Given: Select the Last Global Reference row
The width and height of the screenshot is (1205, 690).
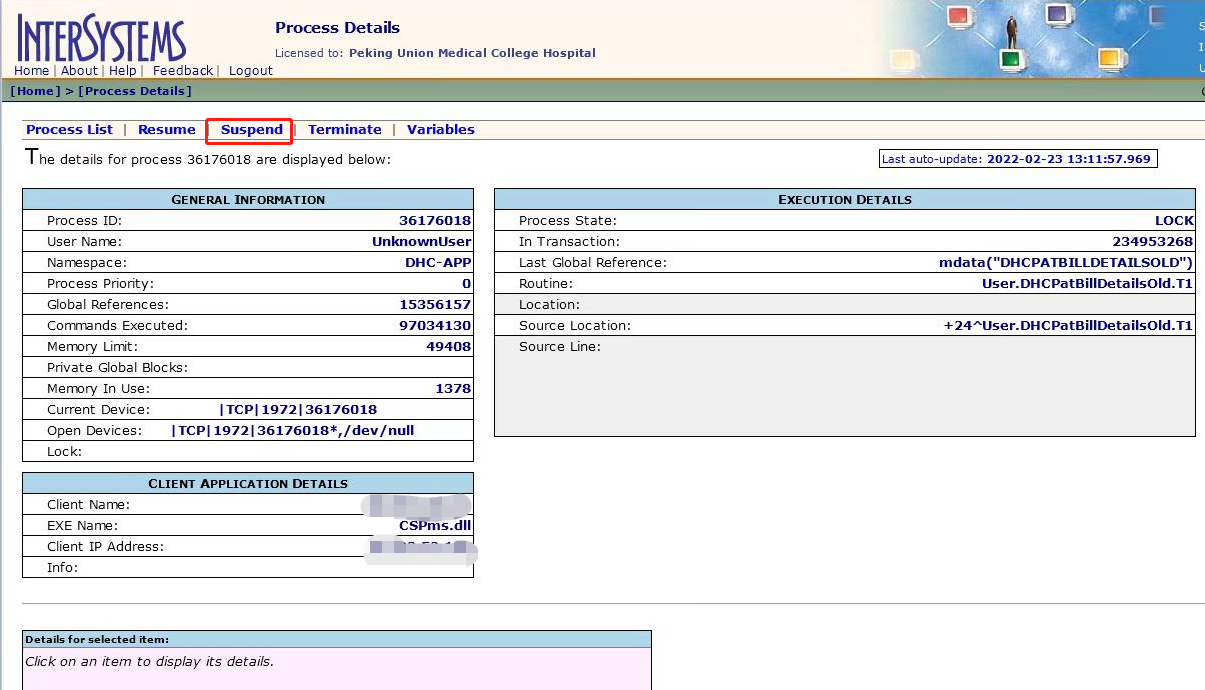Looking at the screenshot, I should 844,263.
